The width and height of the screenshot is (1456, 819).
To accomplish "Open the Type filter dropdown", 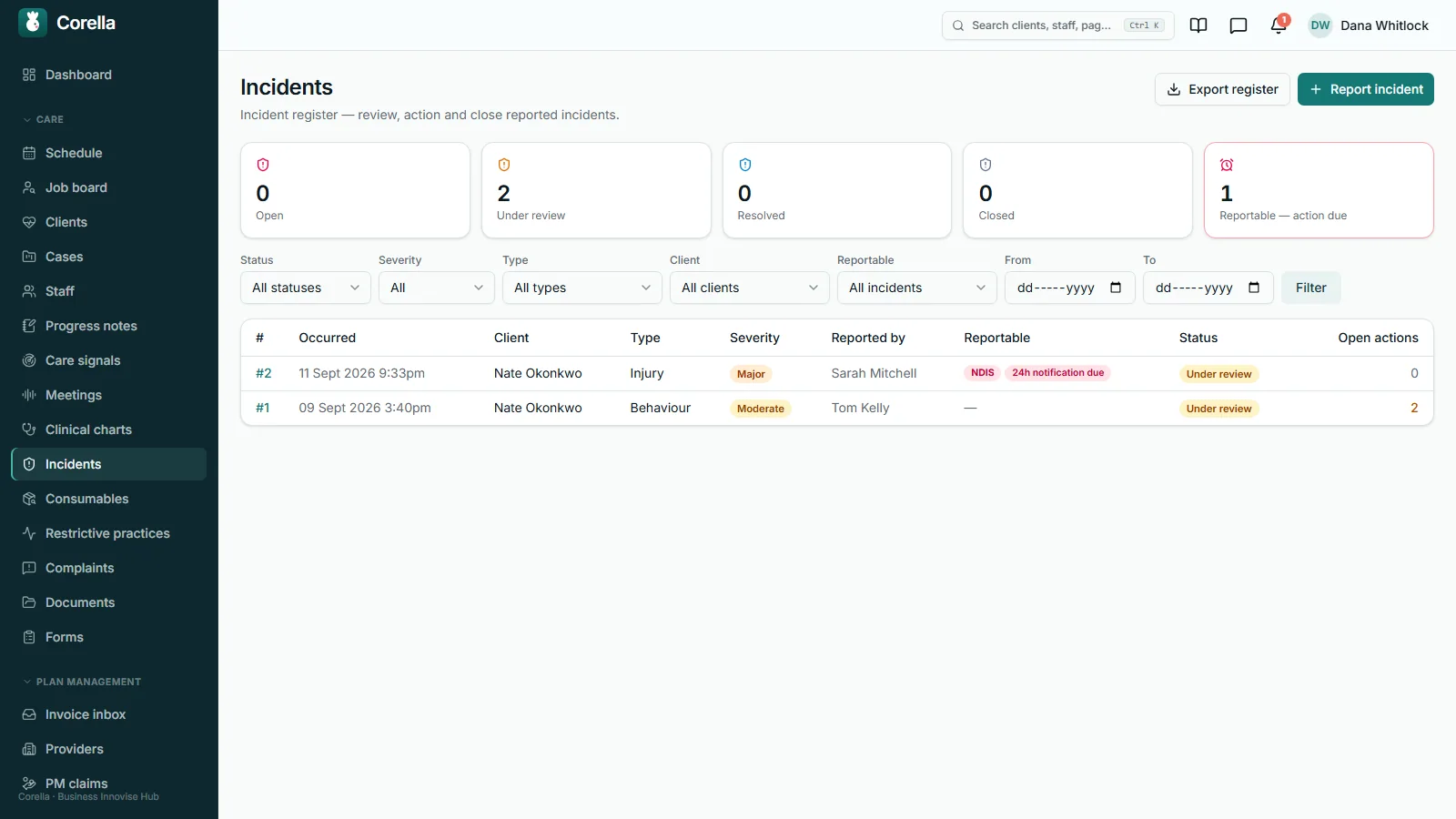I will [582, 288].
